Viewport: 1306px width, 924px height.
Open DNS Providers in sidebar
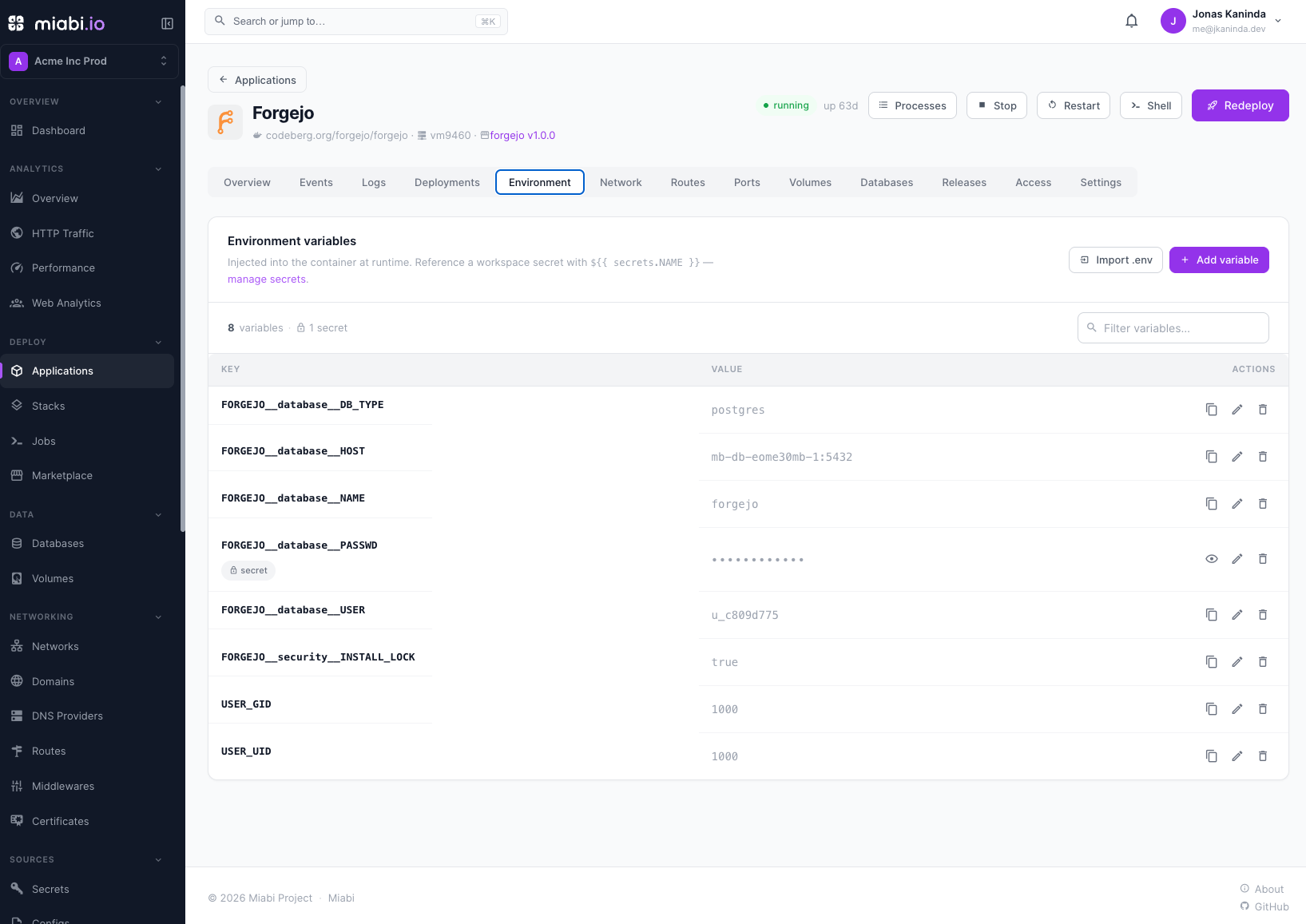pyautogui.click(x=87, y=716)
